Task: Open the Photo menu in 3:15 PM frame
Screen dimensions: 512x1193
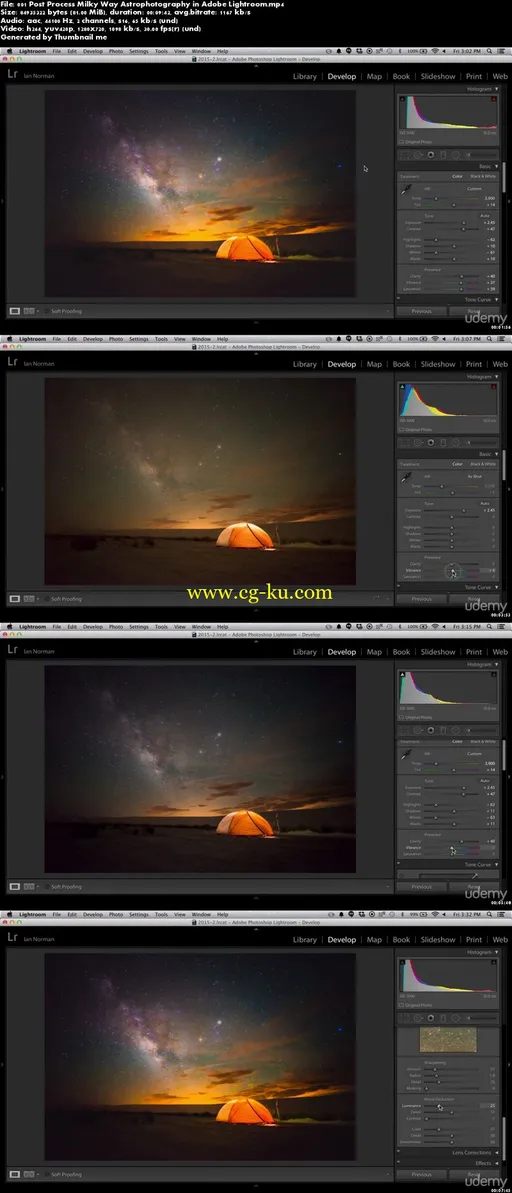Action: (x=116, y=626)
